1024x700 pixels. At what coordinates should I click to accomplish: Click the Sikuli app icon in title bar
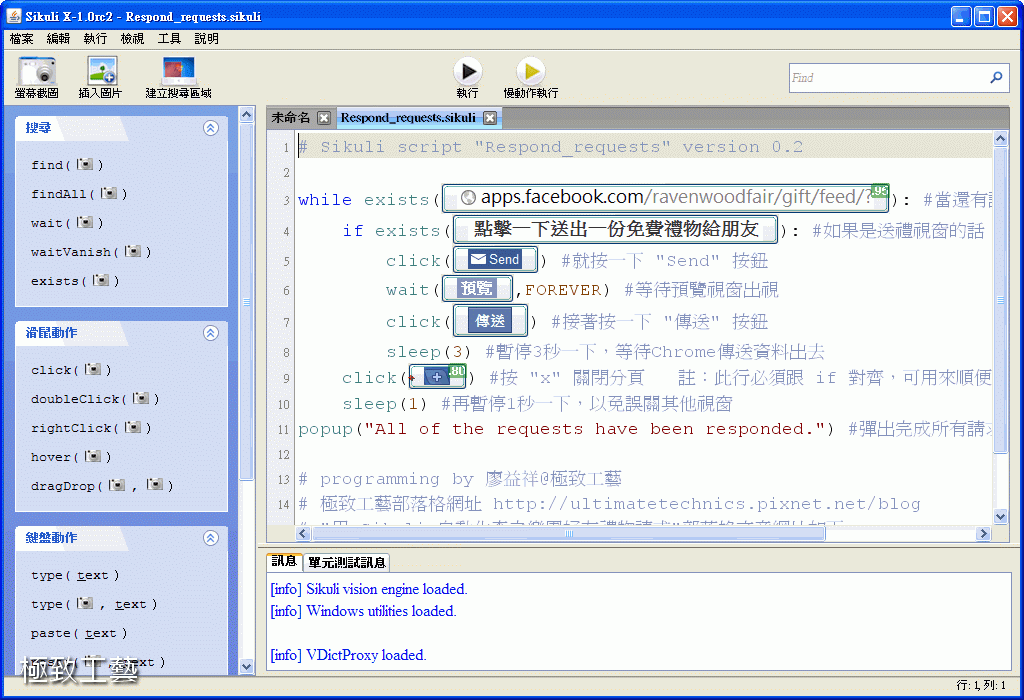click(14, 16)
